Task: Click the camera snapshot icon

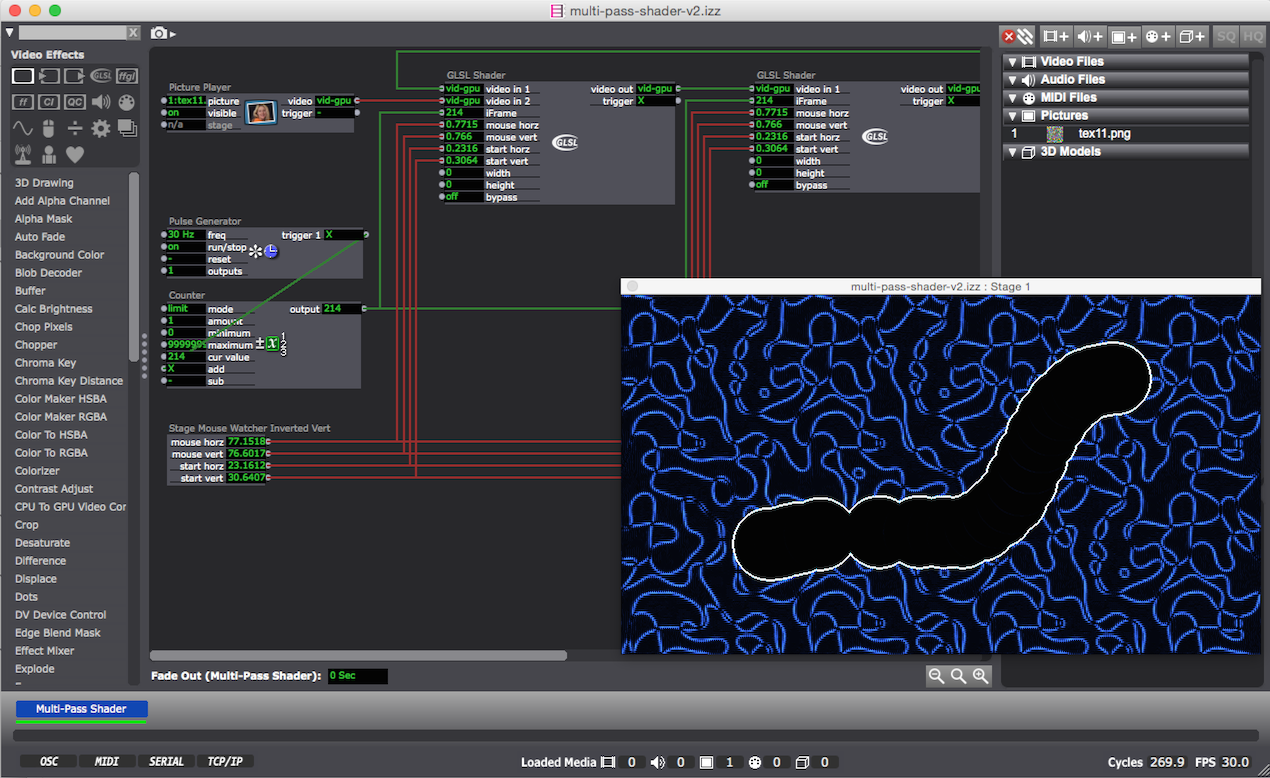Action: click(159, 34)
